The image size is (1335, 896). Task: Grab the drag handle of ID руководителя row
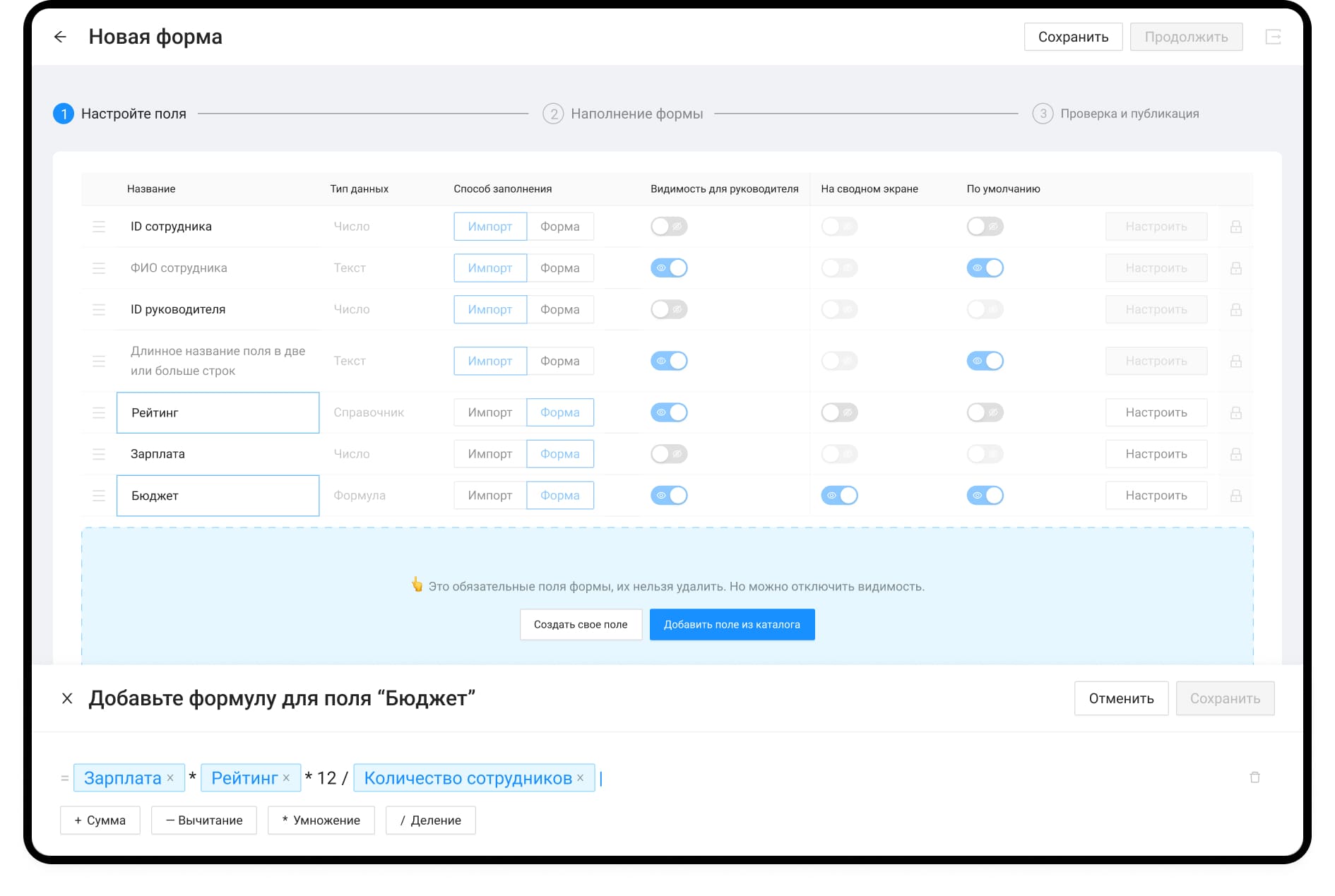[x=99, y=309]
